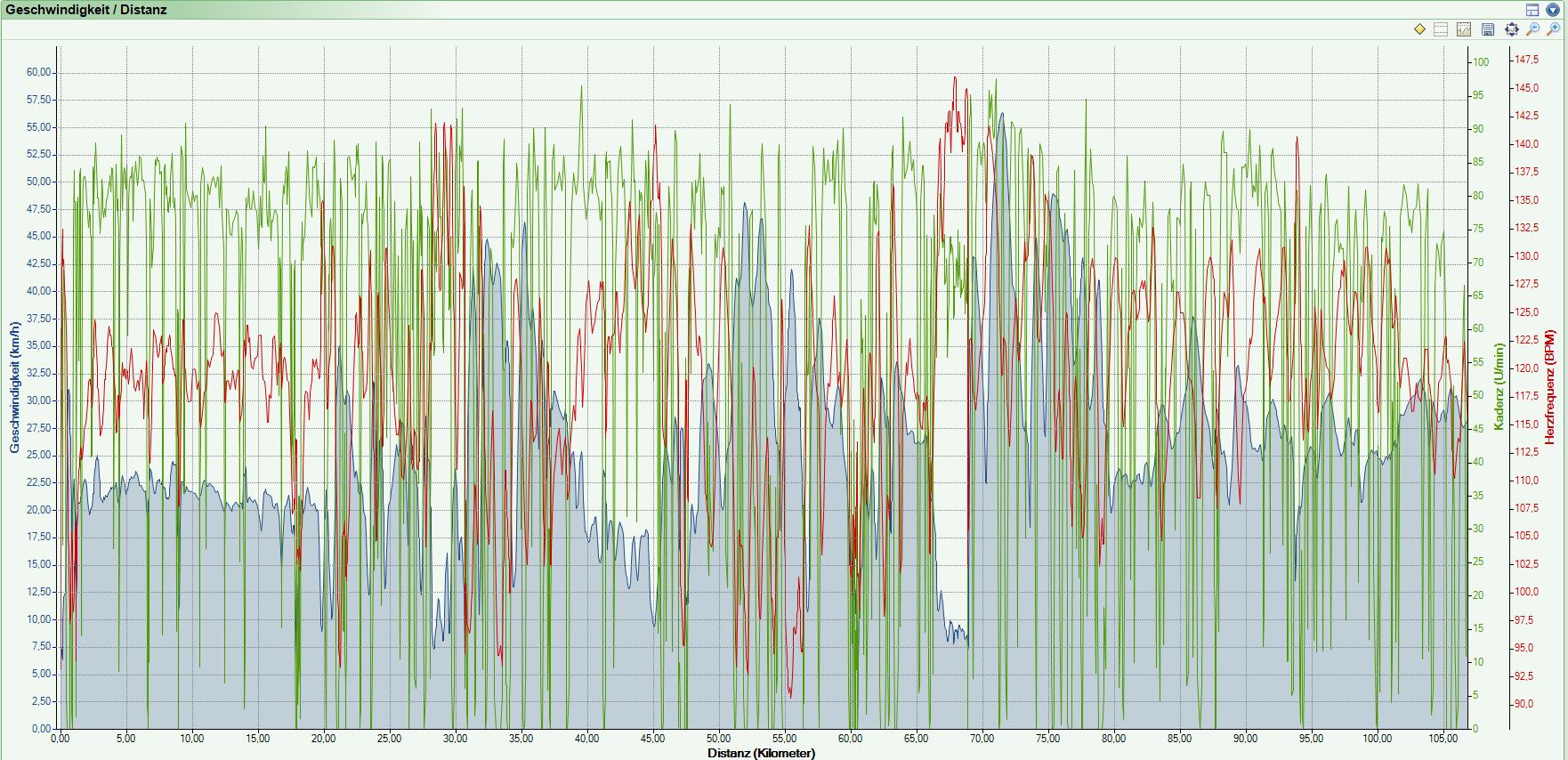
Task: Click the Distanz (Kilometer) axis title
Action: click(x=761, y=753)
